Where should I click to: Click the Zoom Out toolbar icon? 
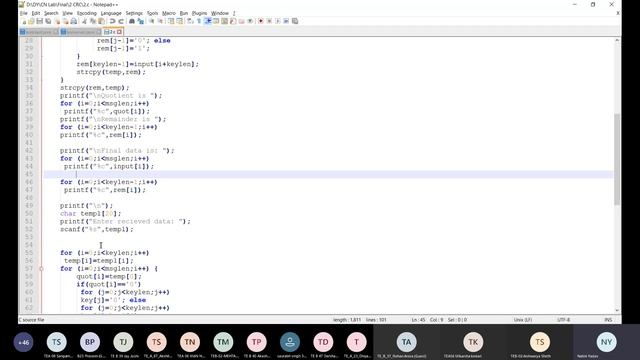[160, 21]
